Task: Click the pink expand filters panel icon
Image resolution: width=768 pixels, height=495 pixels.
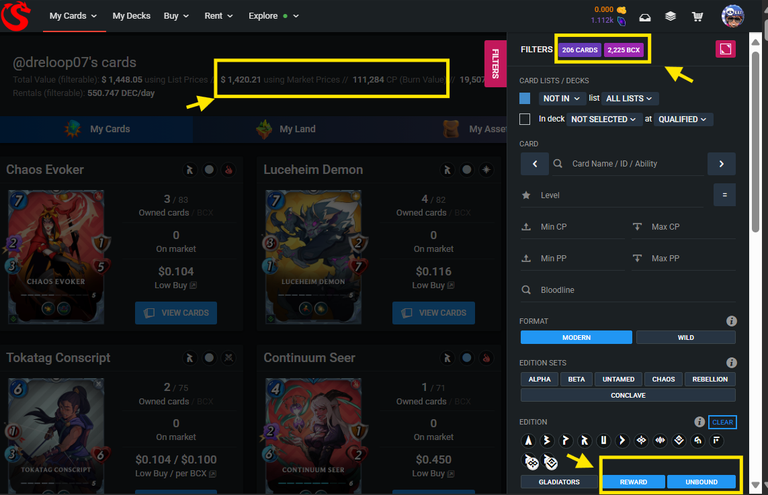Action: (x=725, y=49)
